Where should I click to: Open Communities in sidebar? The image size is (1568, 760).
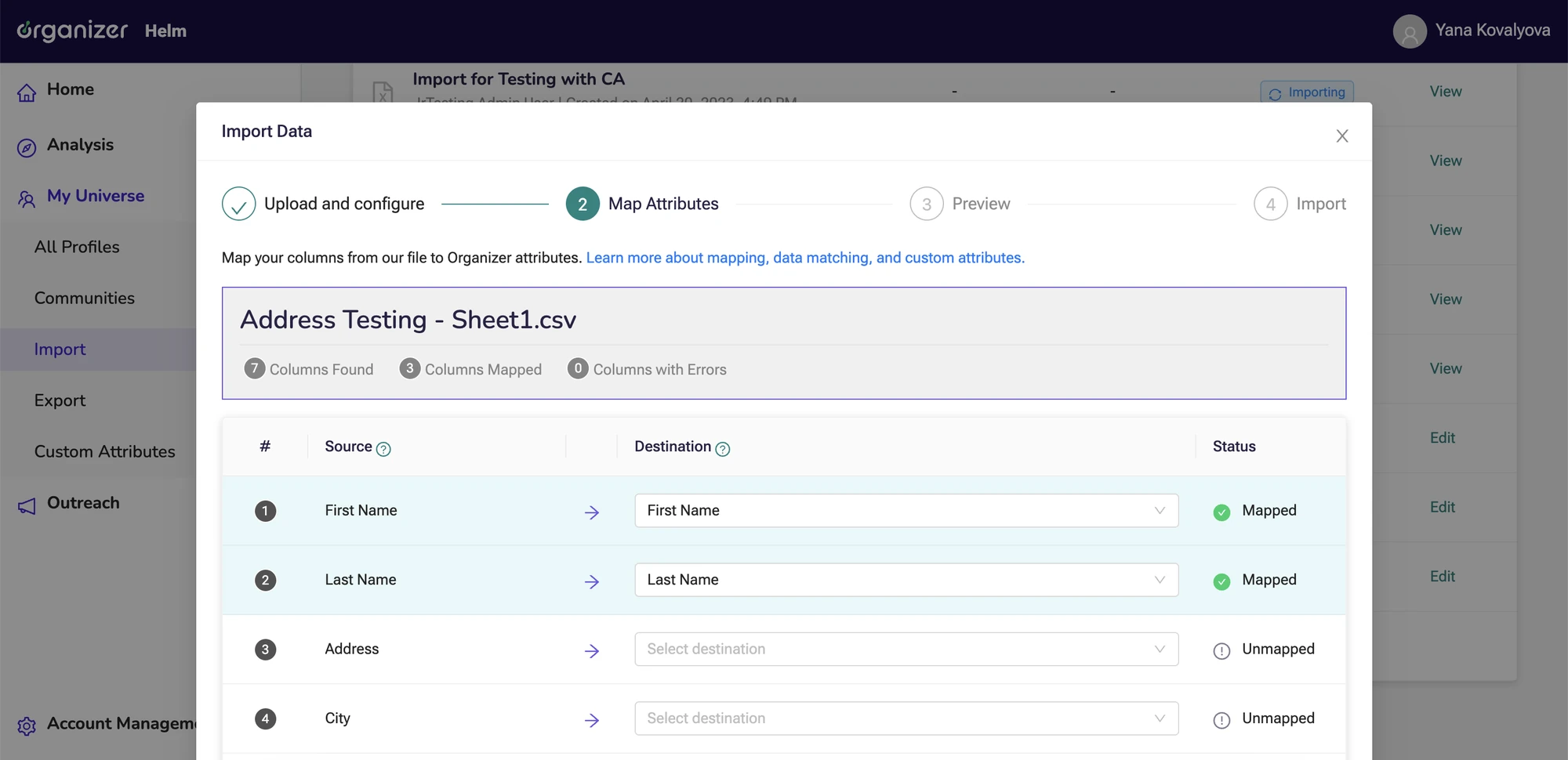click(x=85, y=298)
